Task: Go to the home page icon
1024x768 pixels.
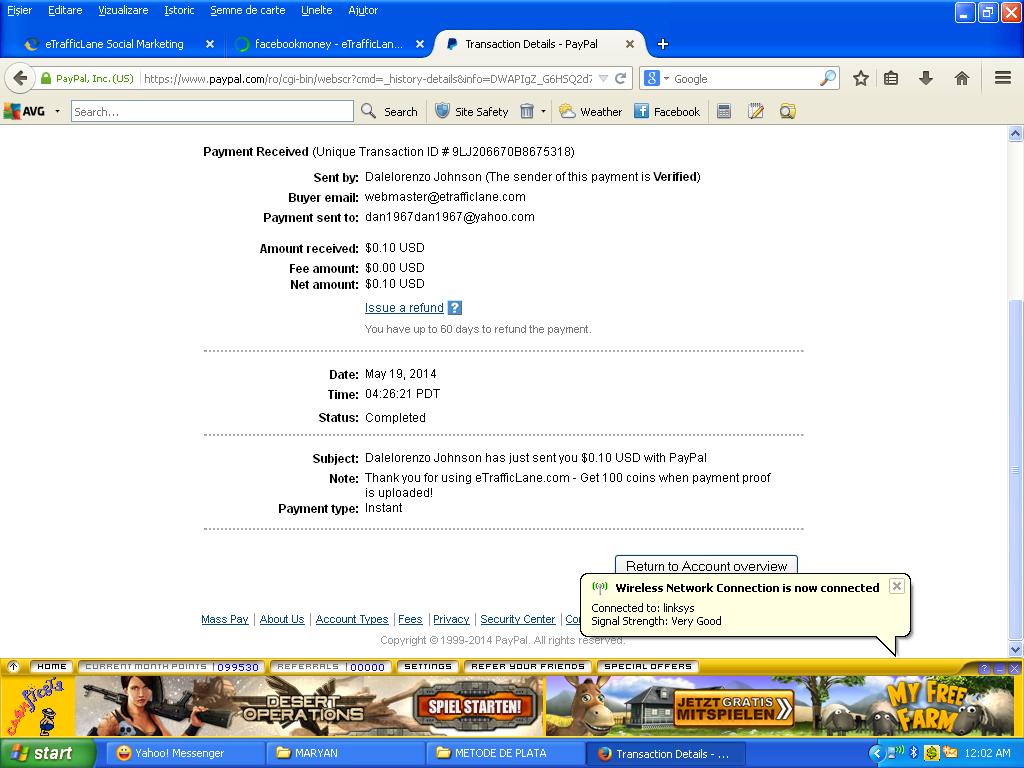Action: (961, 78)
